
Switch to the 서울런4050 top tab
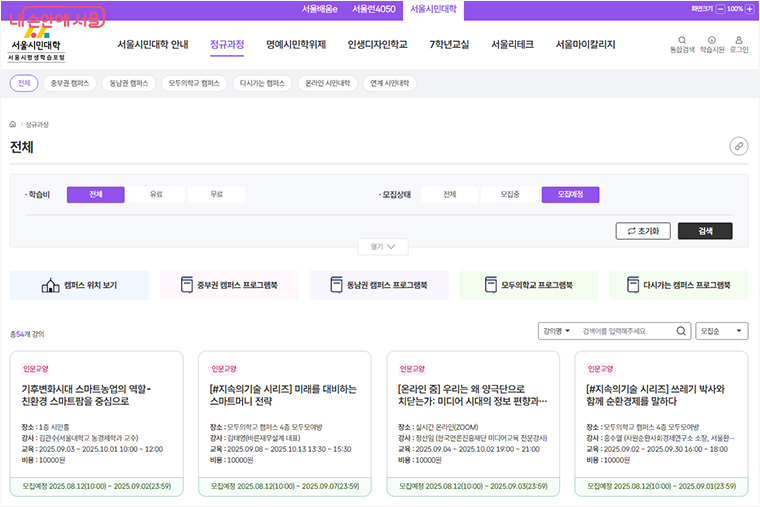pyautogui.click(x=374, y=9)
